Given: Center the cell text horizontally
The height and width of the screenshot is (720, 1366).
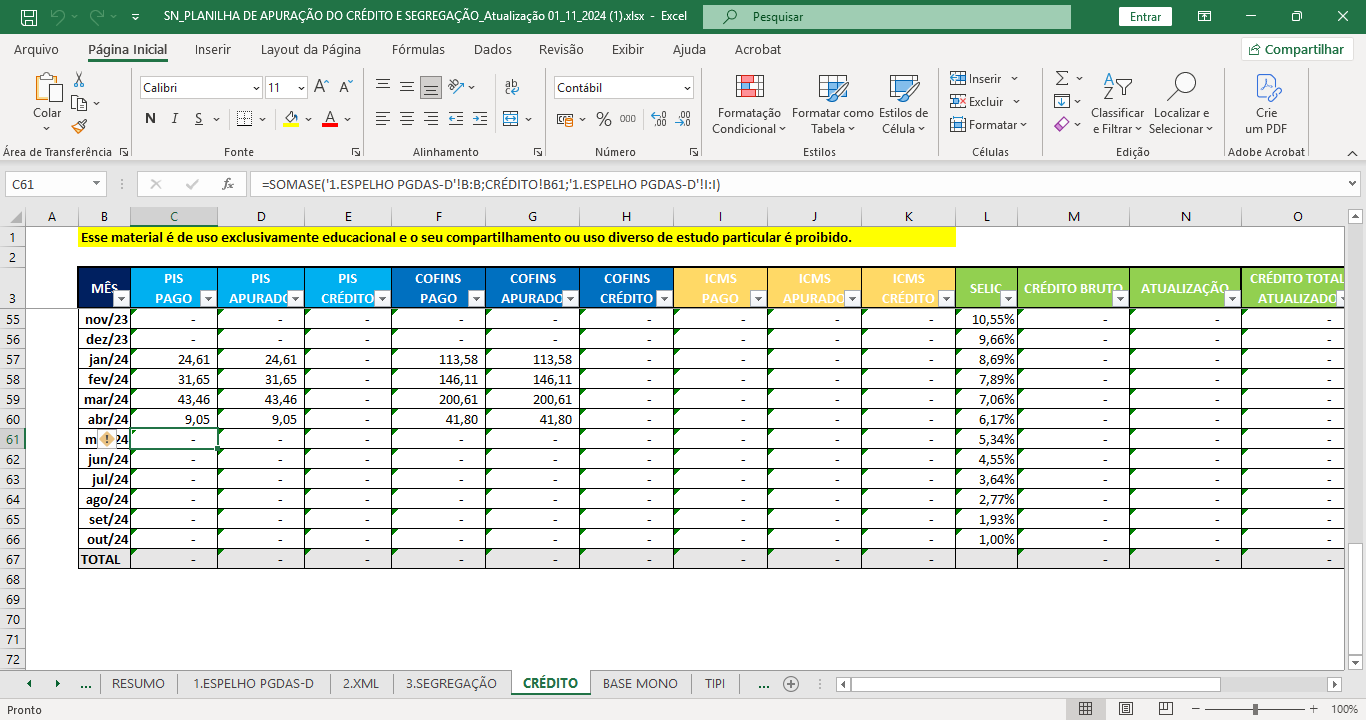Looking at the screenshot, I should coord(407,119).
